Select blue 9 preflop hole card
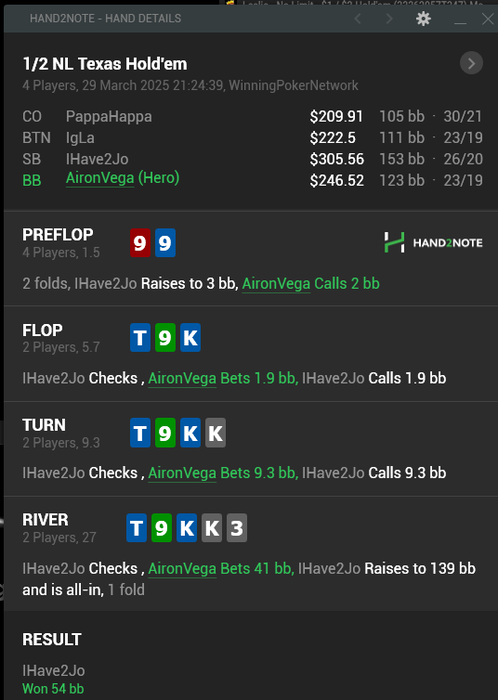The width and height of the screenshot is (498, 700). click(165, 242)
